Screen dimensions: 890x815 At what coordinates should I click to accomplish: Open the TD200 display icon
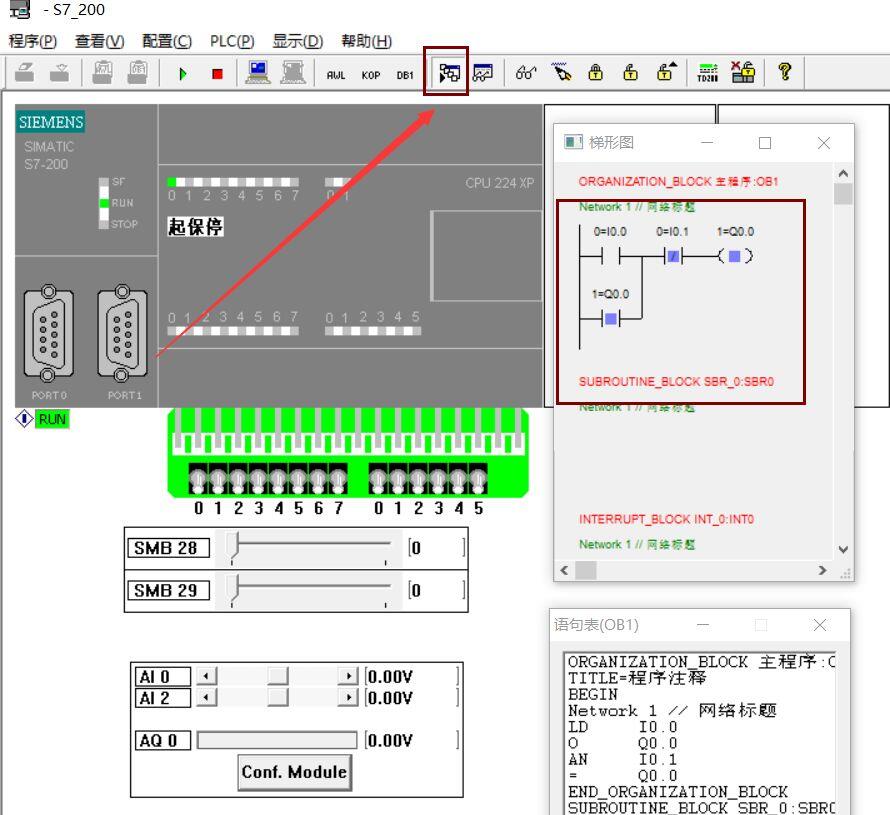[x=707, y=73]
